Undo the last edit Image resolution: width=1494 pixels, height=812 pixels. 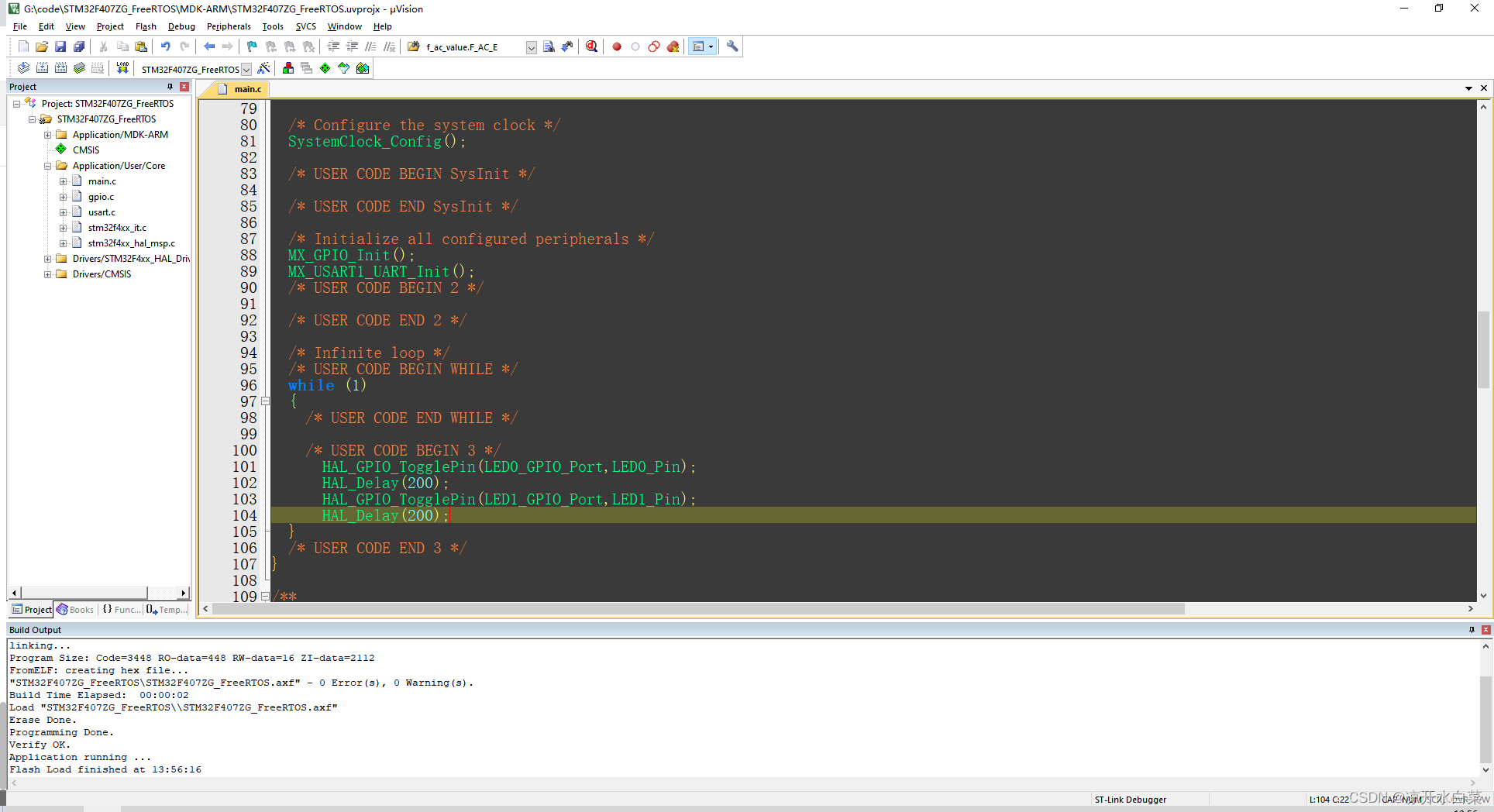coord(165,46)
